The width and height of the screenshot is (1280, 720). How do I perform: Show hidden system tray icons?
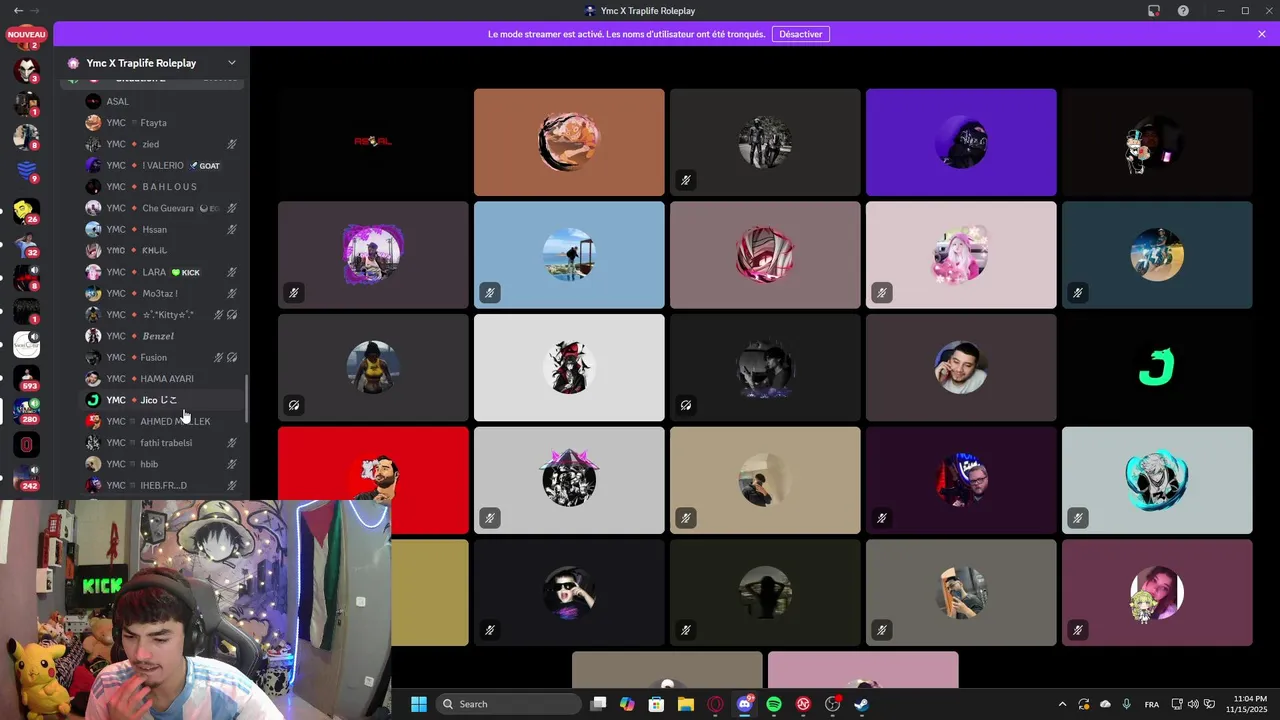(1062, 704)
